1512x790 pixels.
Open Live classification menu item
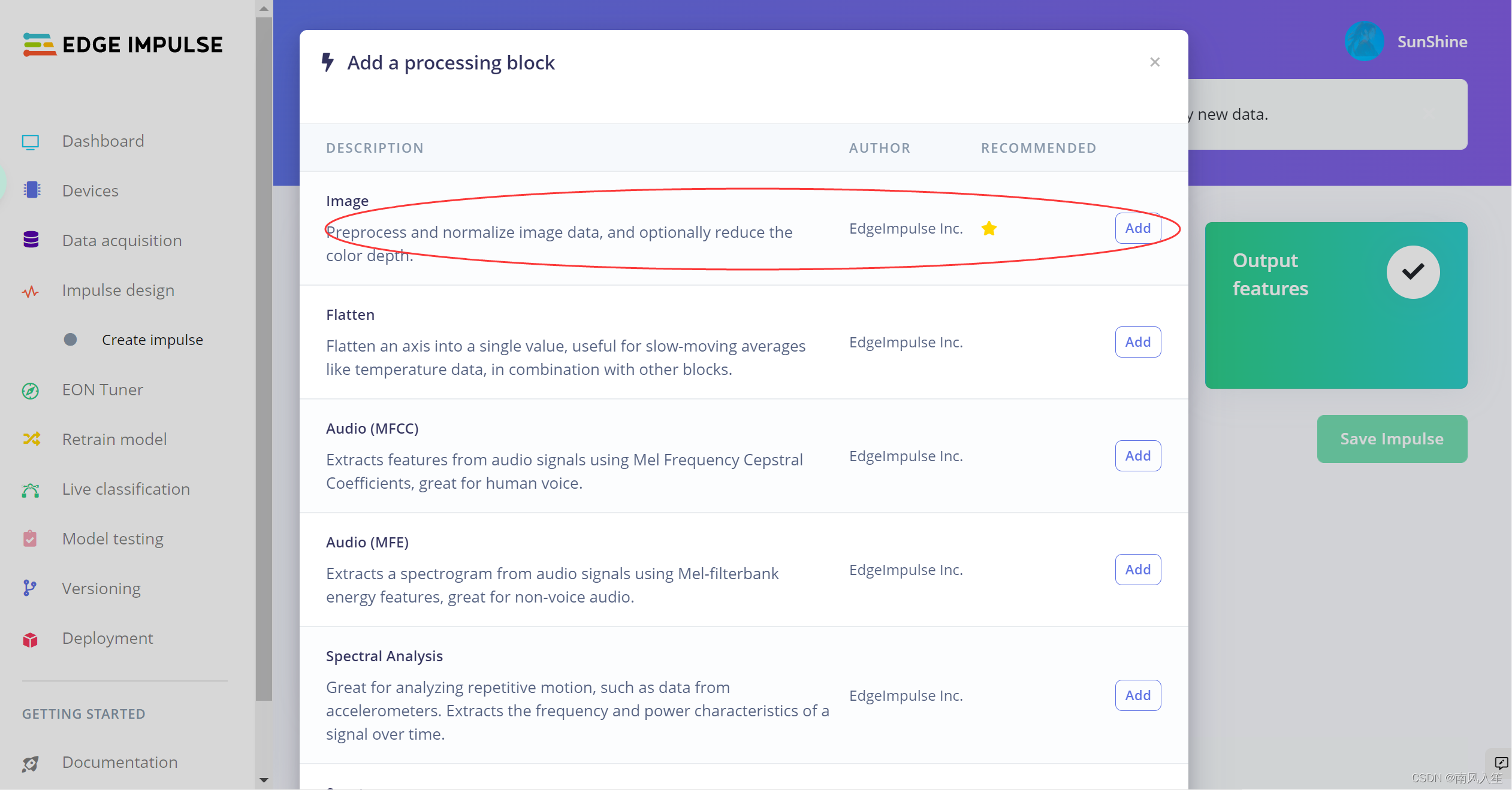126,489
